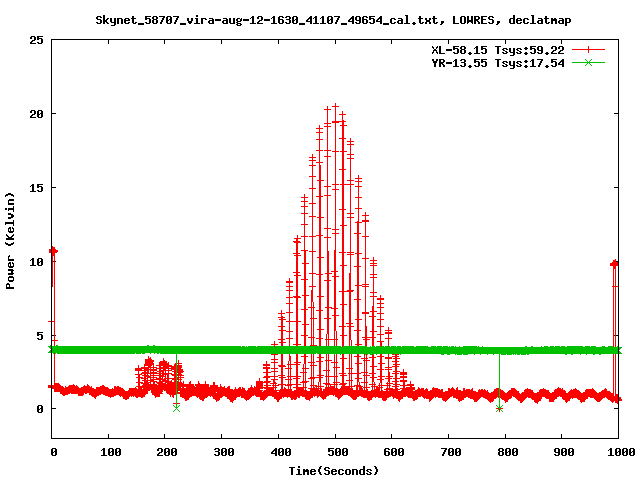Screen dimensions: 640x480
Task: Click the x-axis tick label 300
Action: (224, 452)
